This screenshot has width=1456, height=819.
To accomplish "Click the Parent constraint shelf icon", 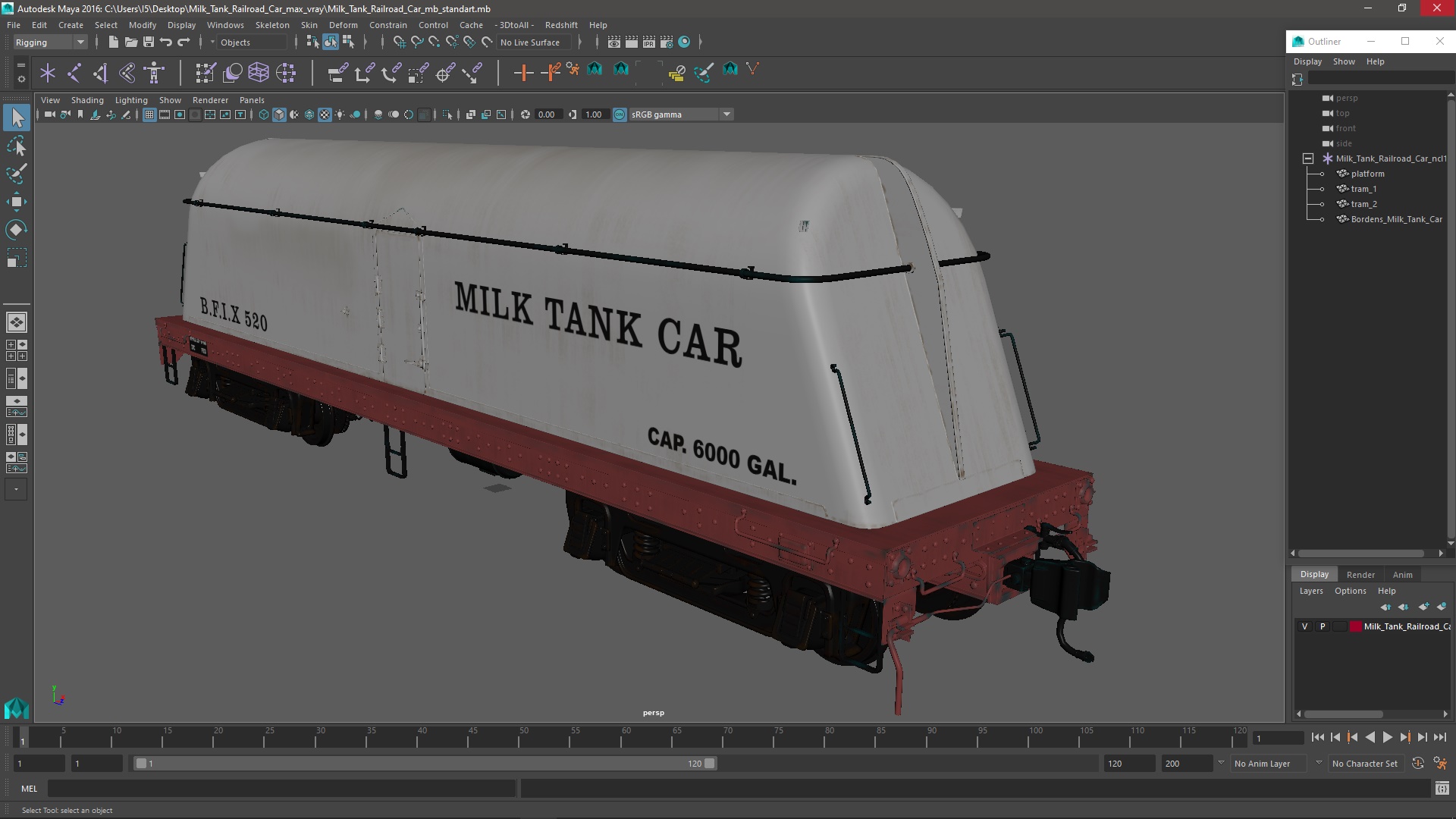I will [337, 73].
